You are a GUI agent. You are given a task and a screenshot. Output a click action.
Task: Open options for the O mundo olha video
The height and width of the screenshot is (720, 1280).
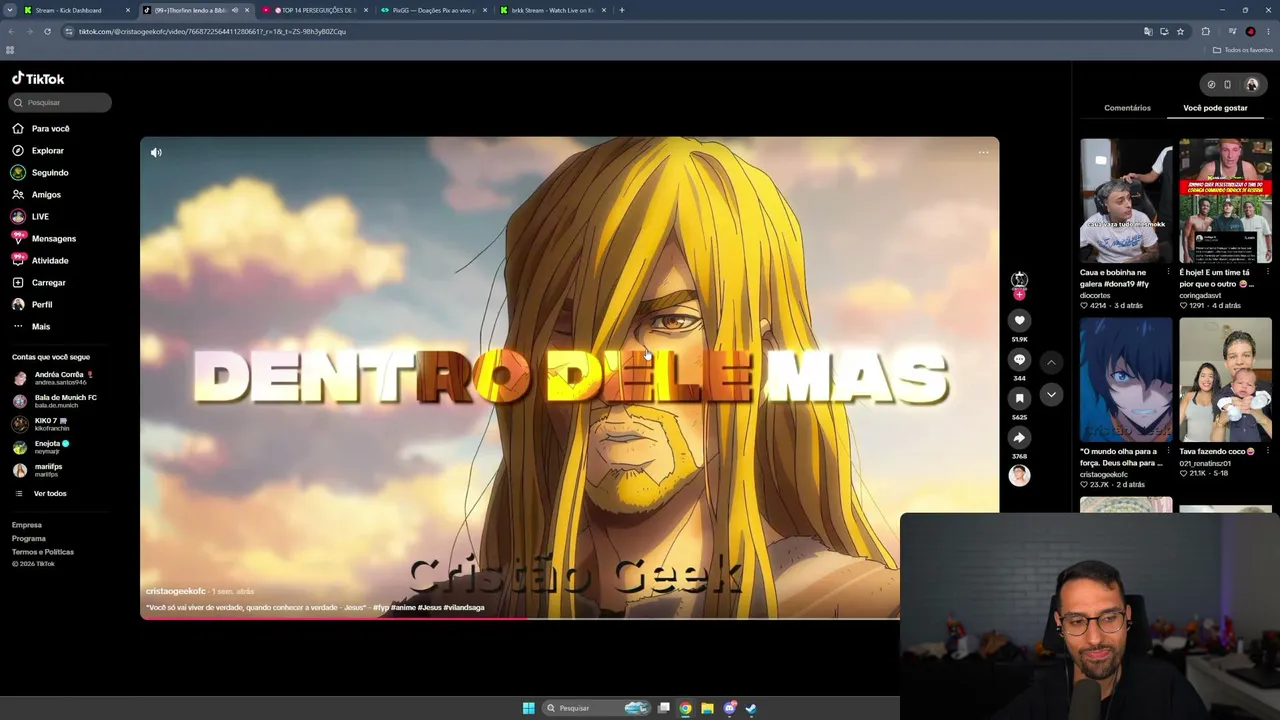click(x=1169, y=451)
